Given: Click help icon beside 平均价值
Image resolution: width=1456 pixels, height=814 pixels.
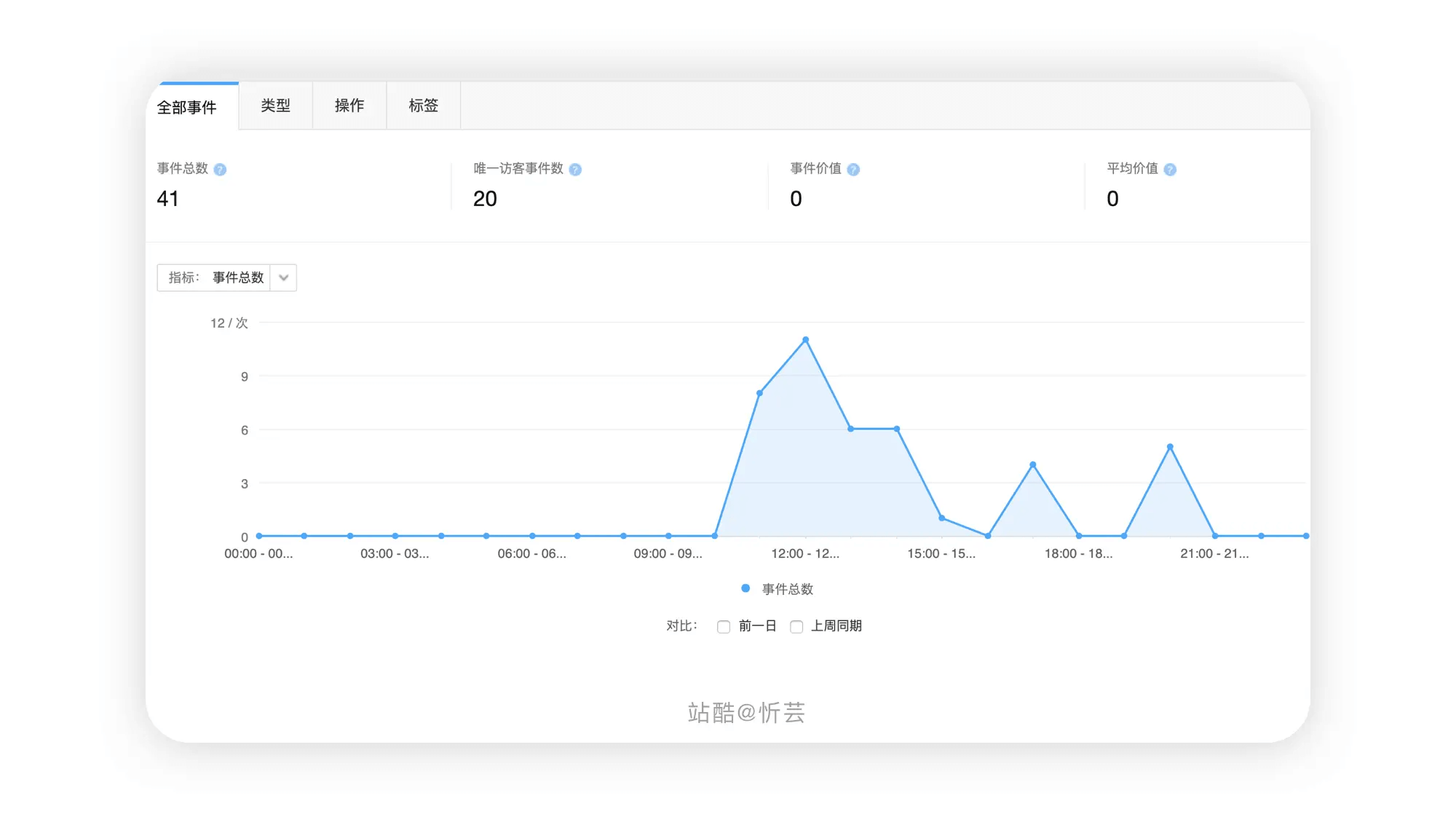Looking at the screenshot, I should [1170, 170].
